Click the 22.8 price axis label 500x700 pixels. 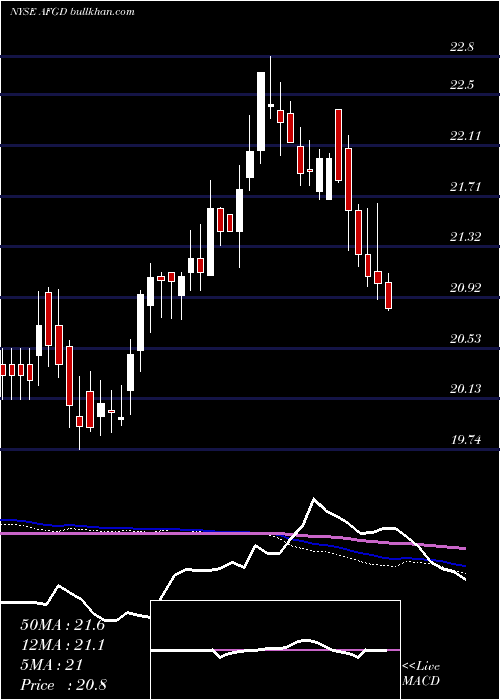pyautogui.click(x=462, y=47)
